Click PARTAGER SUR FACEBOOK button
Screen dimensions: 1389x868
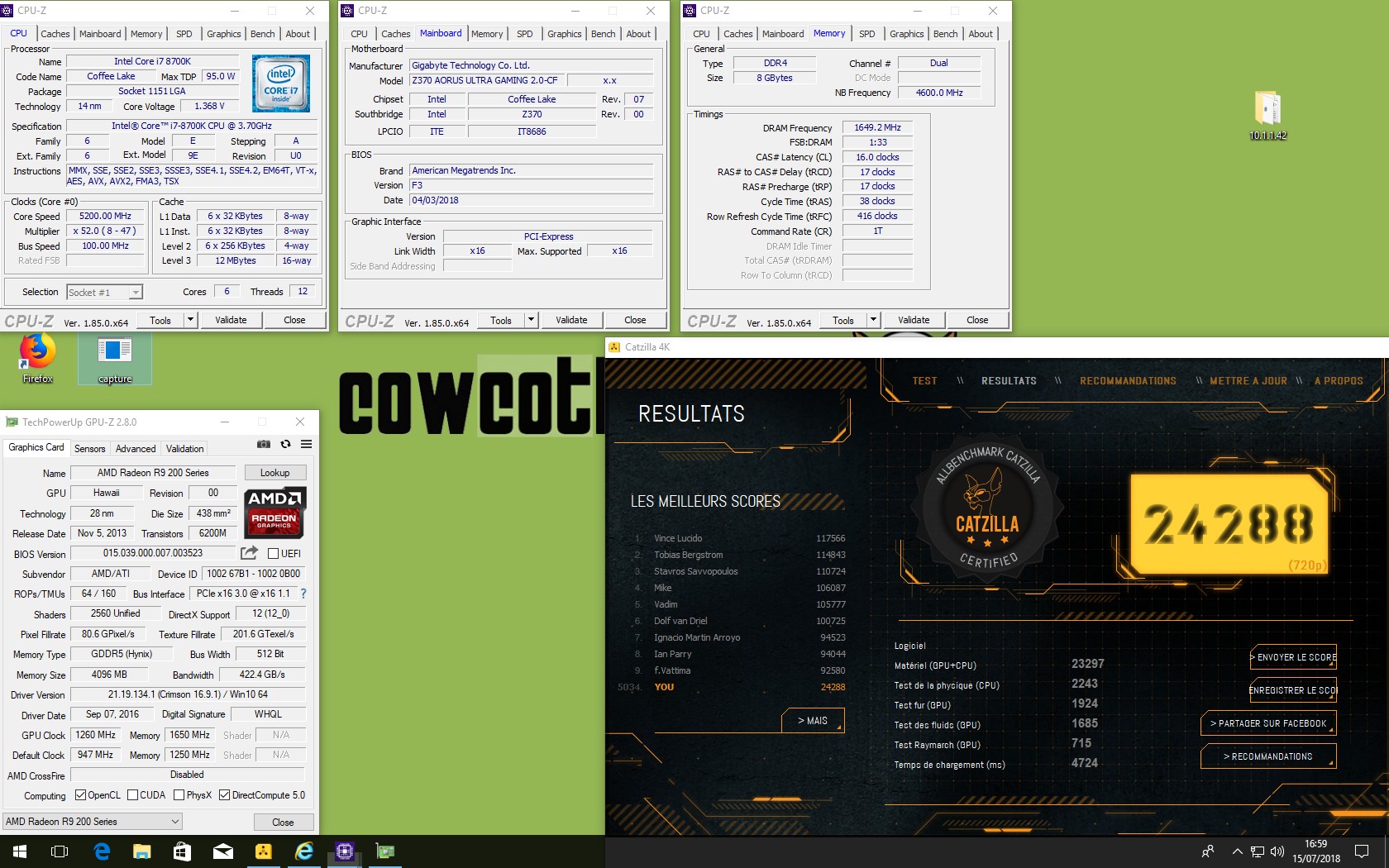[1268, 723]
